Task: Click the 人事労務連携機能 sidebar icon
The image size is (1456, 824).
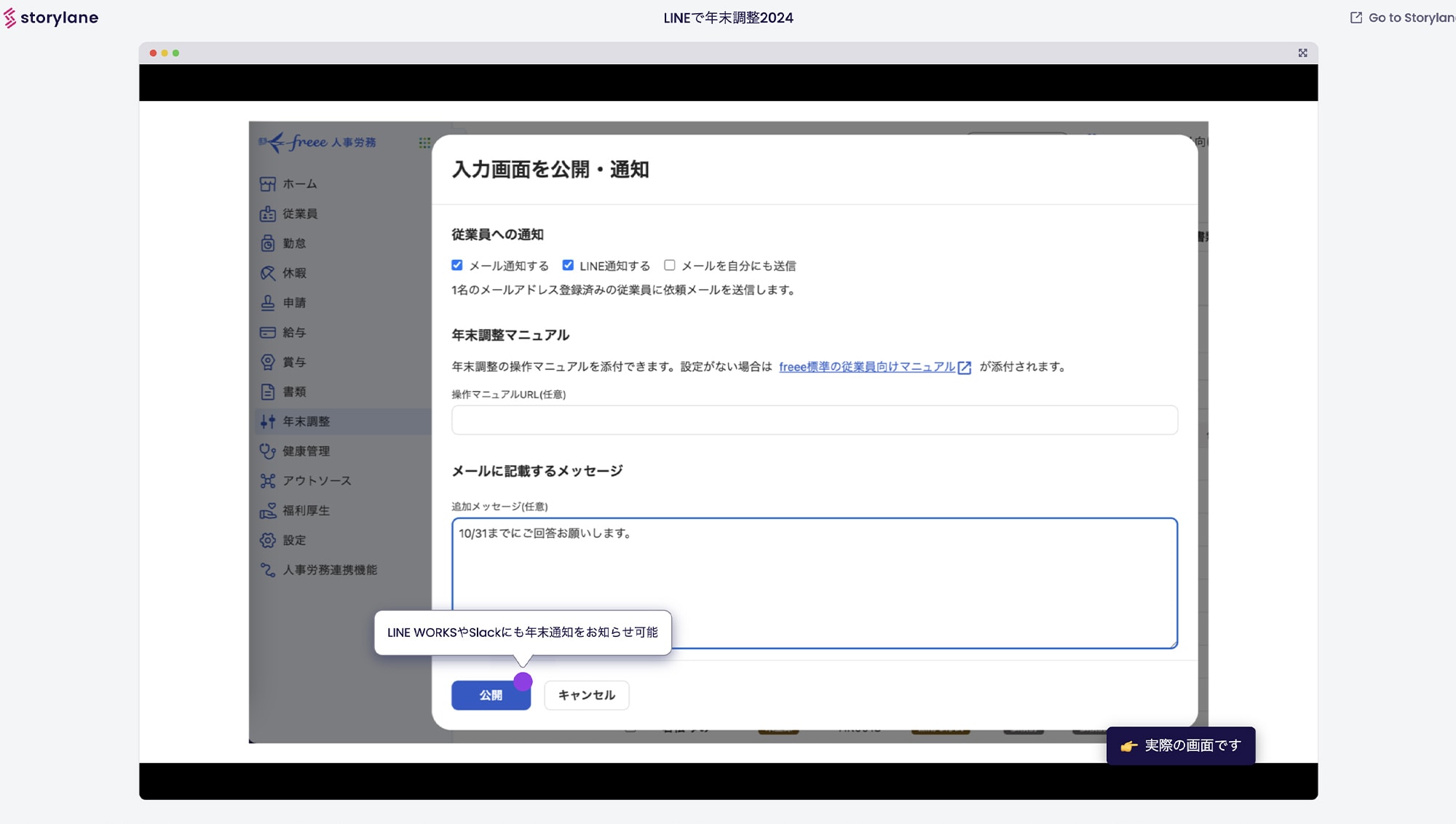Action: [x=267, y=570]
